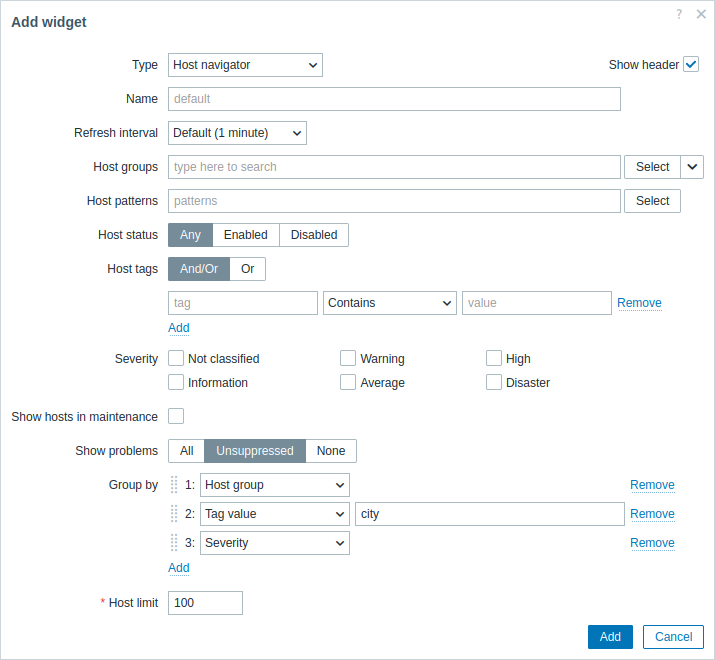The image size is (715, 660).
Task: Toggle the Show header checkbox
Action: coord(691,65)
